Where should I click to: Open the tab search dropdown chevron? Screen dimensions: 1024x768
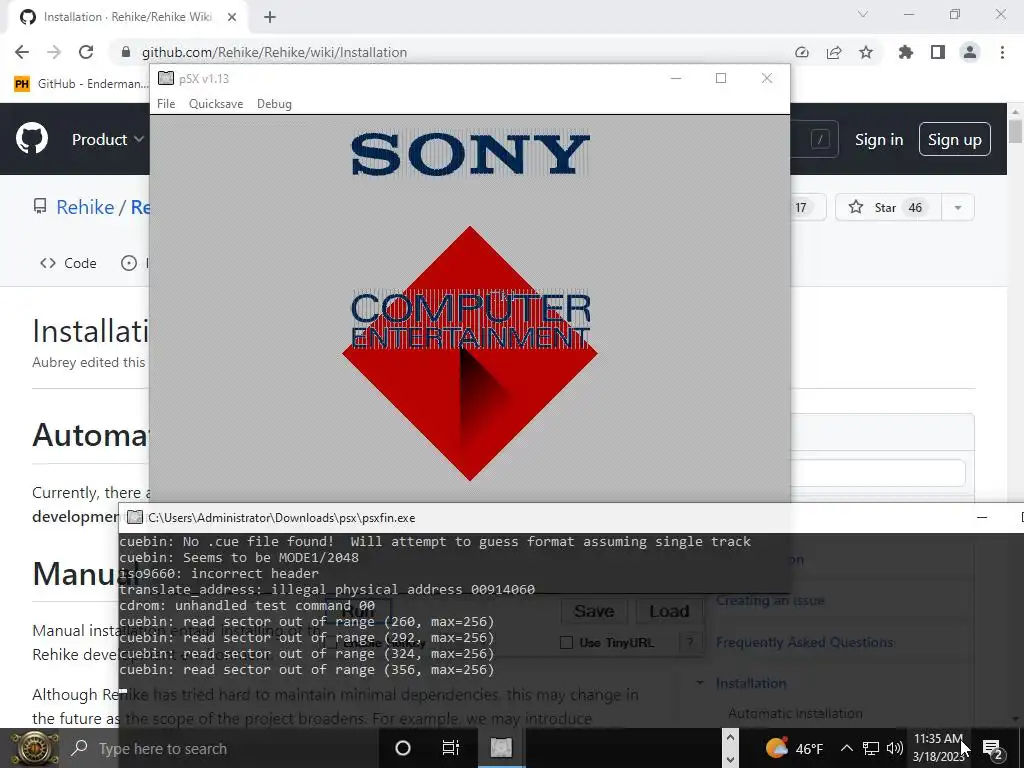tap(863, 14)
